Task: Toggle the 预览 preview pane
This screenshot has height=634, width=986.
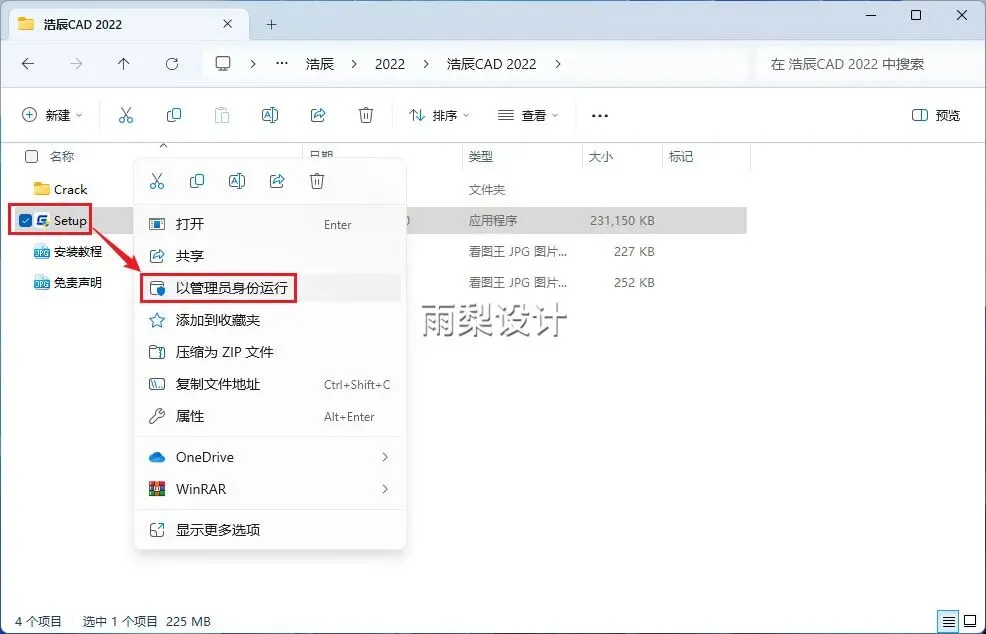Action: pos(936,115)
